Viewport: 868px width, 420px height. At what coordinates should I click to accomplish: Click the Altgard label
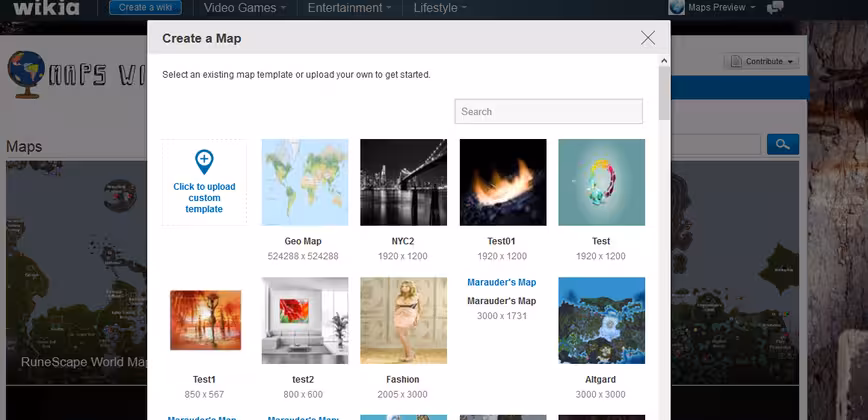601,380
